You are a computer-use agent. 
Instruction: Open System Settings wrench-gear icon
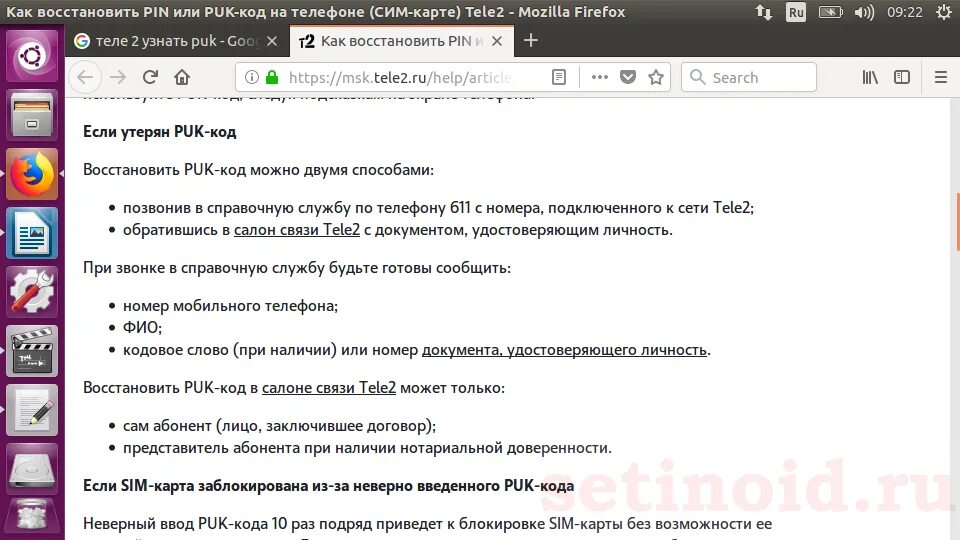pos(32,292)
